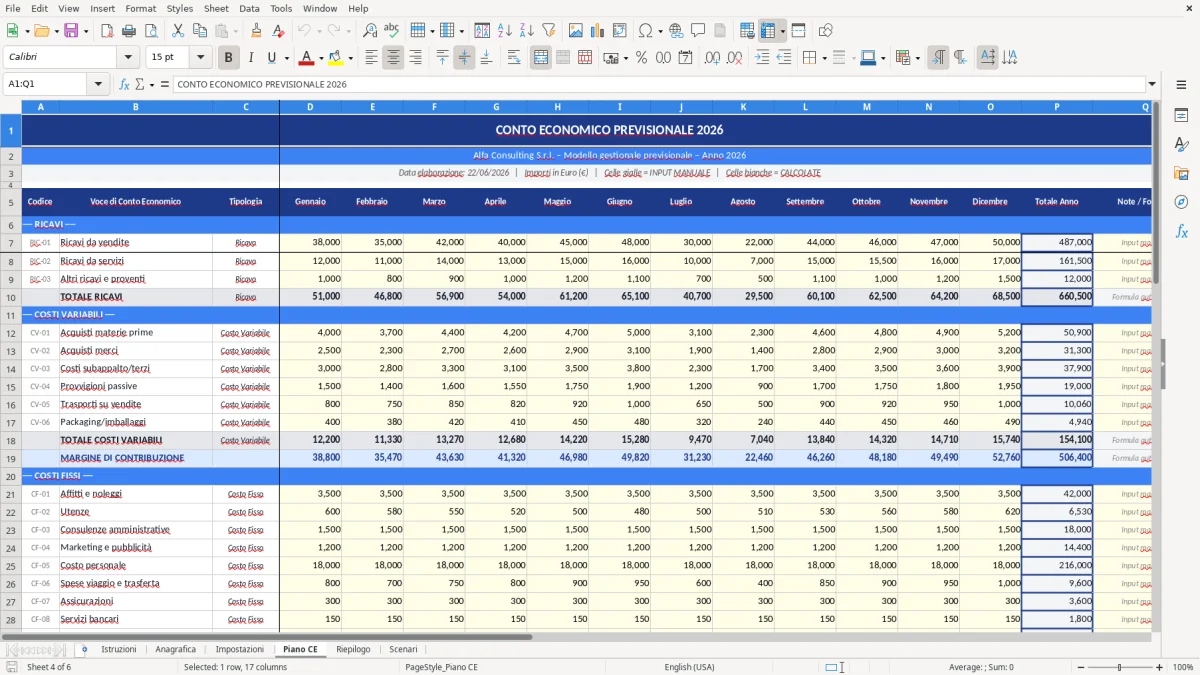Screen dimensions: 1200x675
Task: Click the Sort Descending icon
Action: tap(527, 31)
